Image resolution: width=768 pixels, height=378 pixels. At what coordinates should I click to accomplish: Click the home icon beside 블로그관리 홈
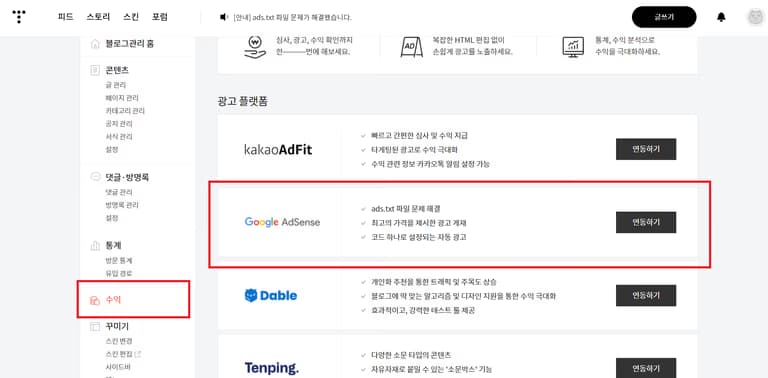coord(95,44)
